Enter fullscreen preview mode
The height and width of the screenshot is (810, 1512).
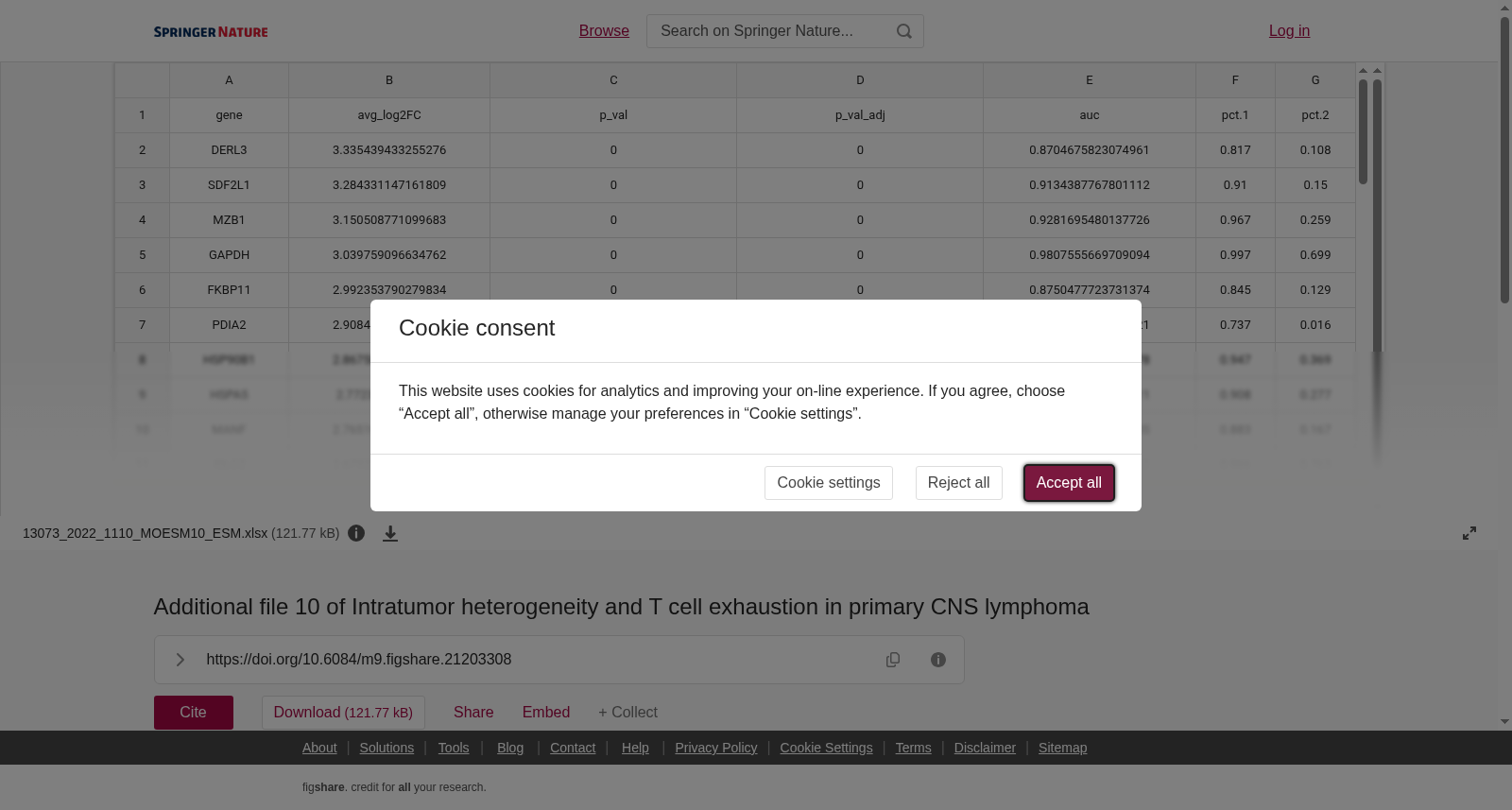(x=1469, y=533)
